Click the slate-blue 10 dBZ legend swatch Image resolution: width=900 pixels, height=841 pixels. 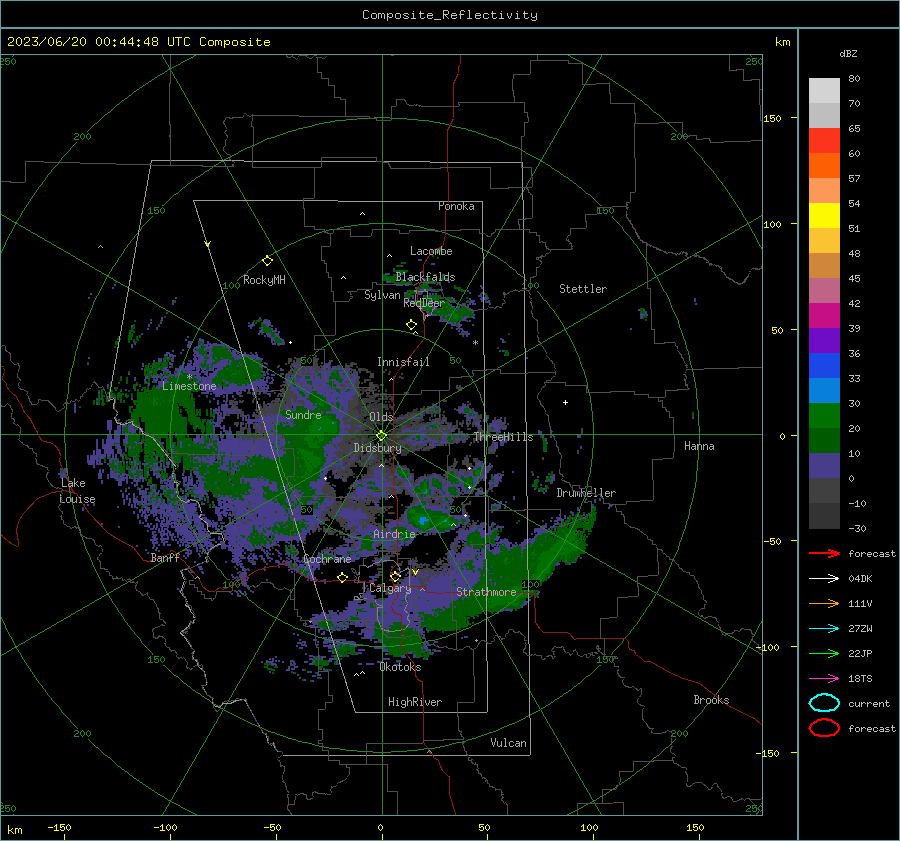point(824,466)
